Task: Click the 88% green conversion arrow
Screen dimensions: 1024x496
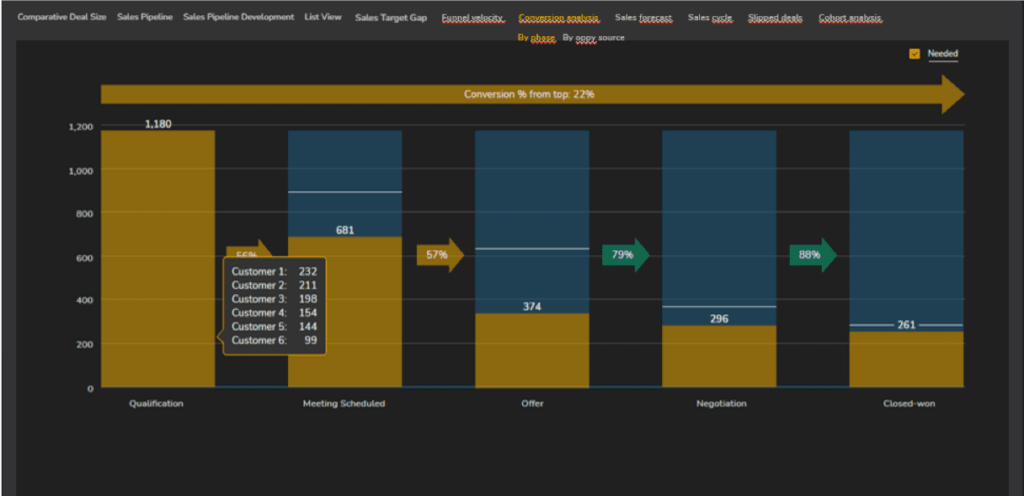Action: [x=811, y=255]
